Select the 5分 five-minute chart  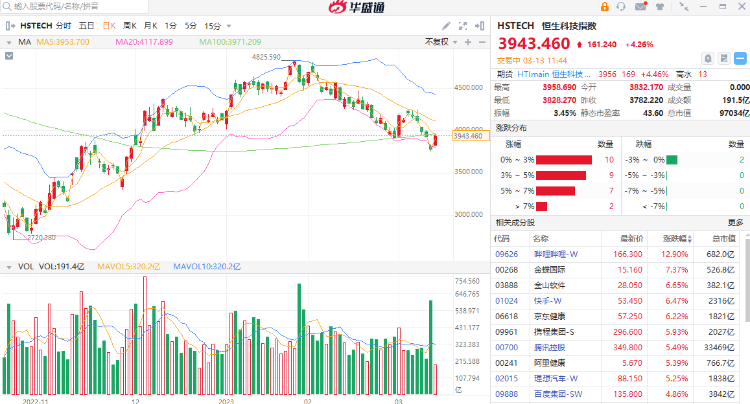pos(190,26)
